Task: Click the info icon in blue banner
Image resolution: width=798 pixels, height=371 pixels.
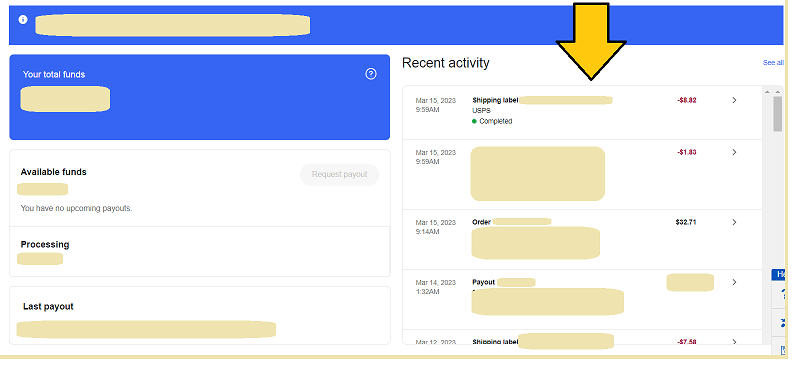Action: coord(23,19)
